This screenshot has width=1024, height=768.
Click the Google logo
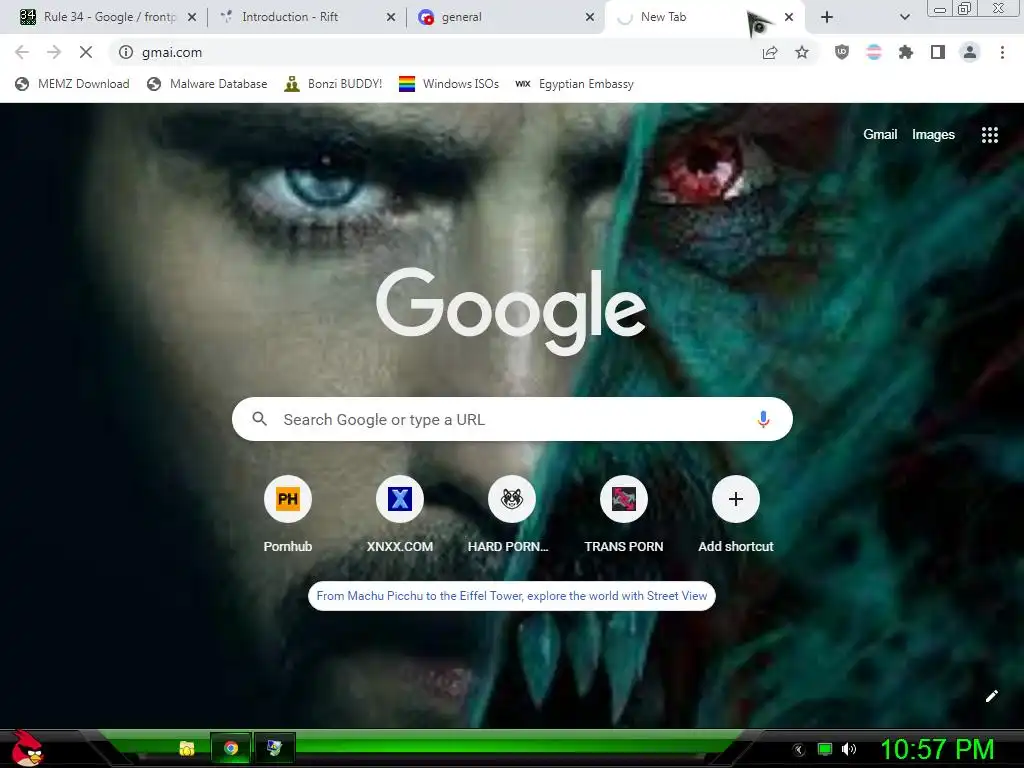point(511,312)
